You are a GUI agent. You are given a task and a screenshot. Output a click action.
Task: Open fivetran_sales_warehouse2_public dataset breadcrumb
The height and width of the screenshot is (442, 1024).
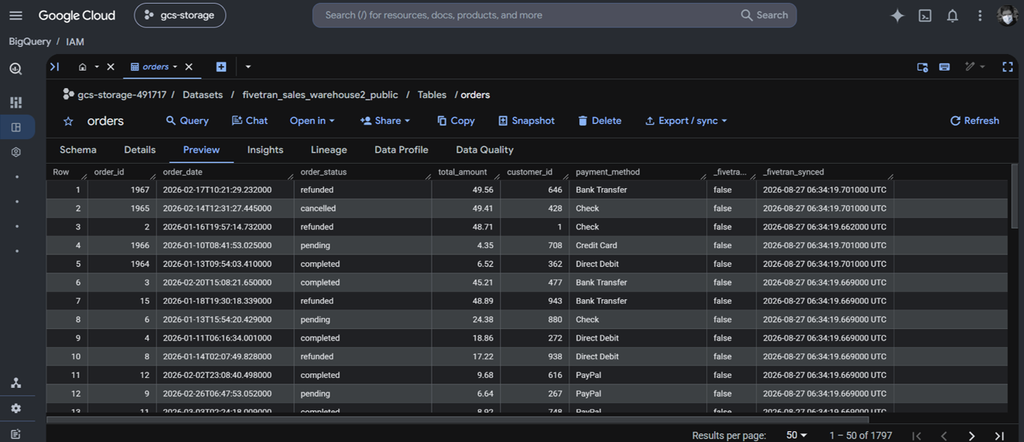coord(320,95)
